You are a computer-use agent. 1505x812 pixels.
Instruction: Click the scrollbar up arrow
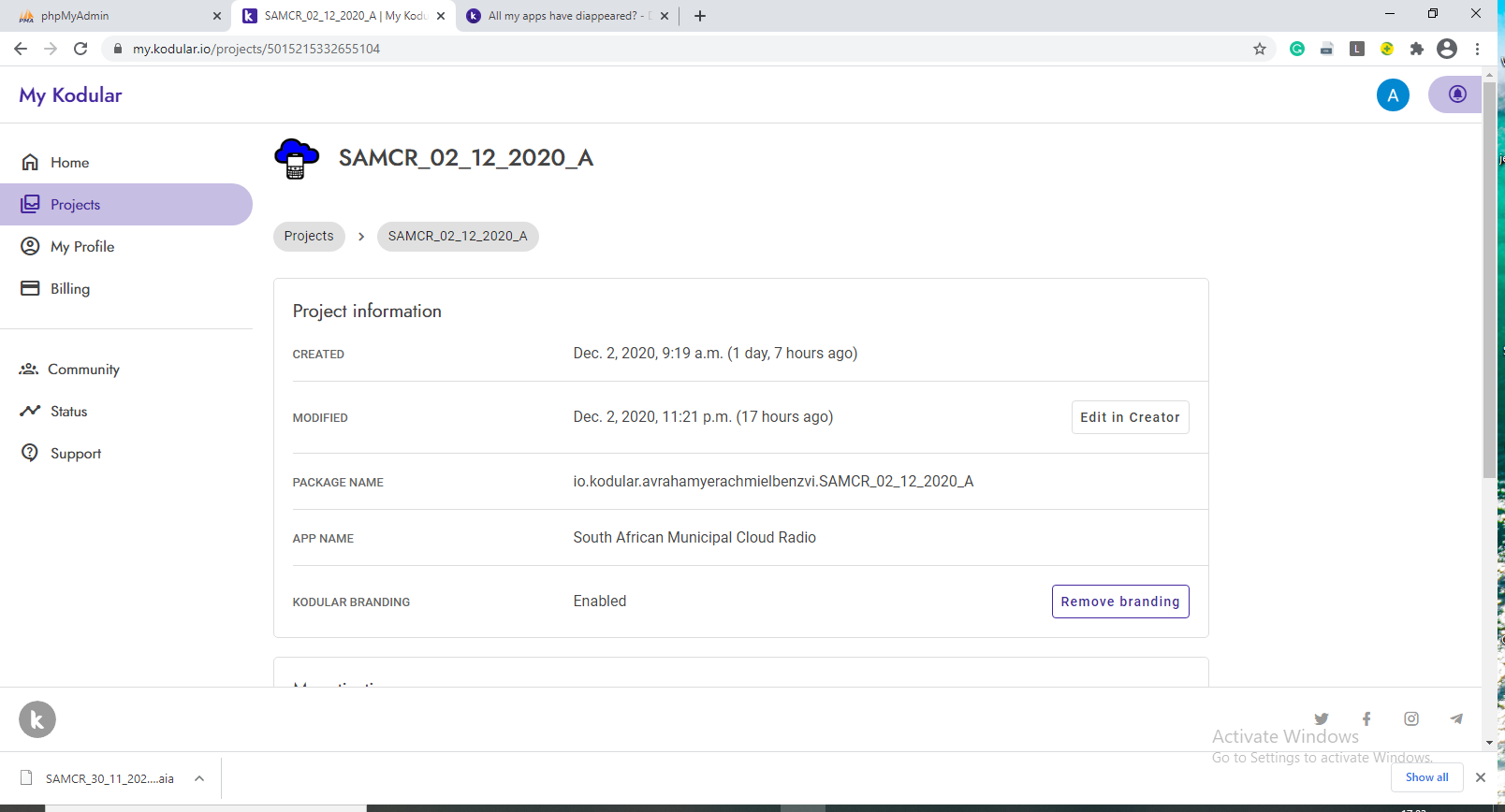(x=1489, y=74)
